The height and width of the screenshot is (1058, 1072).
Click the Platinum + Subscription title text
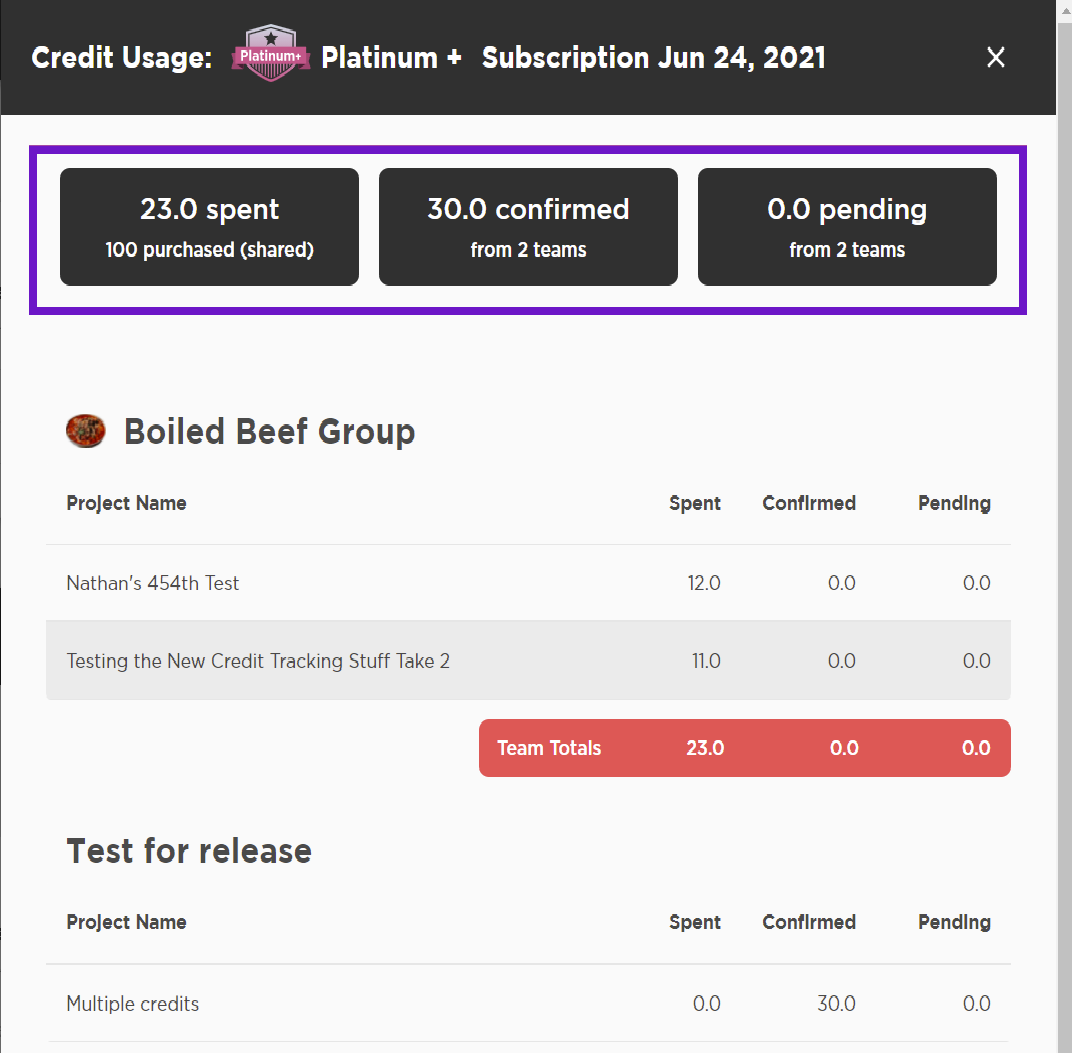(573, 58)
